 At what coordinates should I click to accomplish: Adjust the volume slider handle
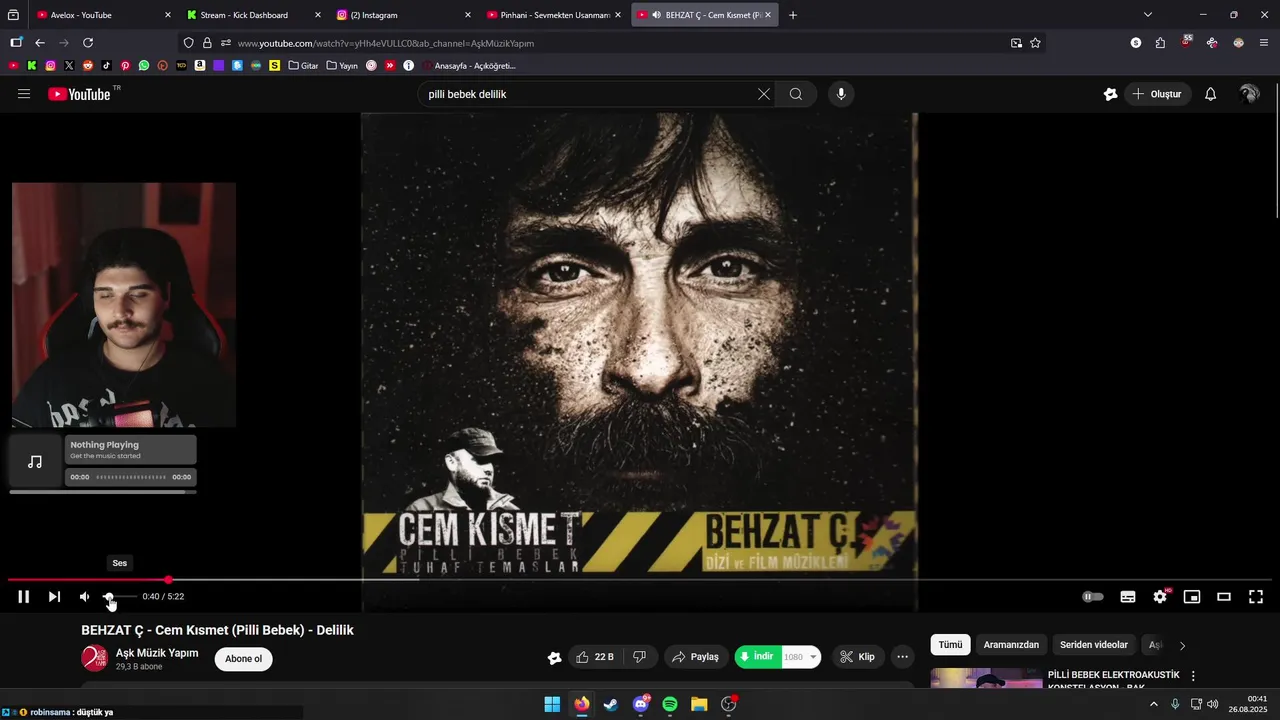[x=108, y=597]
